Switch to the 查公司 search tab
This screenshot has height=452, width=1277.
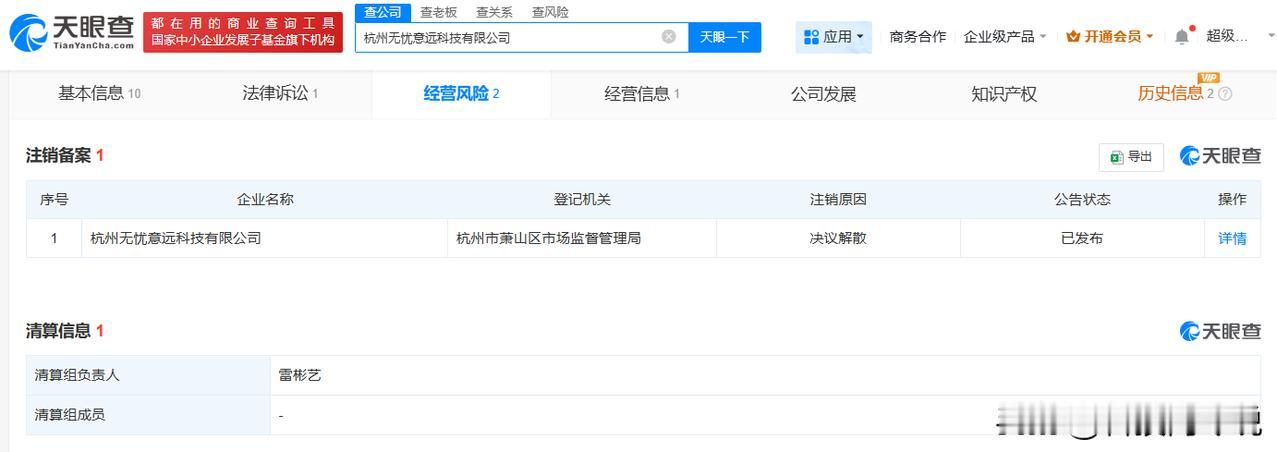(383, 12)
